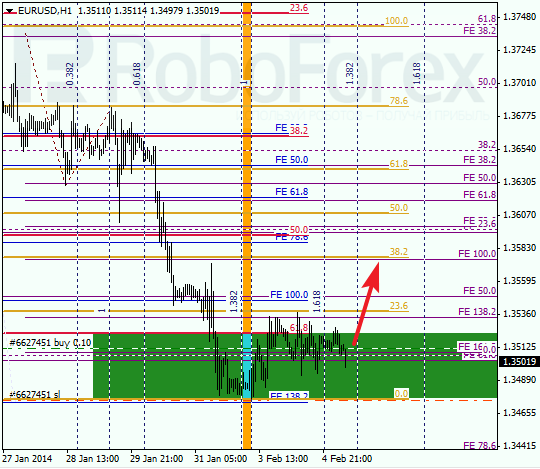Select the red 38.2 retracement label
540x469 pixels.
pyautogui.click(x=299, y=131)
